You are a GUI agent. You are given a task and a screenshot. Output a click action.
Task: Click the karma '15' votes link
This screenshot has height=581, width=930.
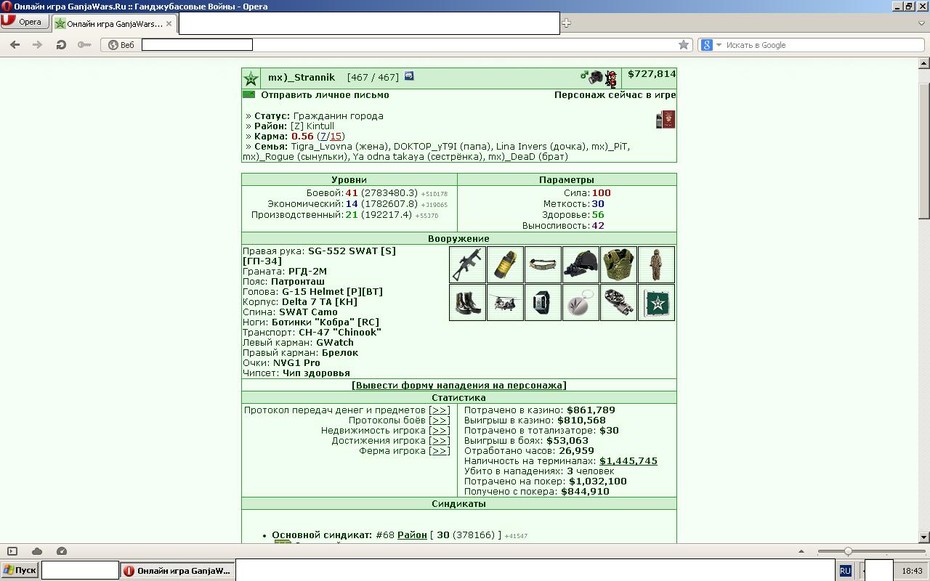(x=336, y=136)
